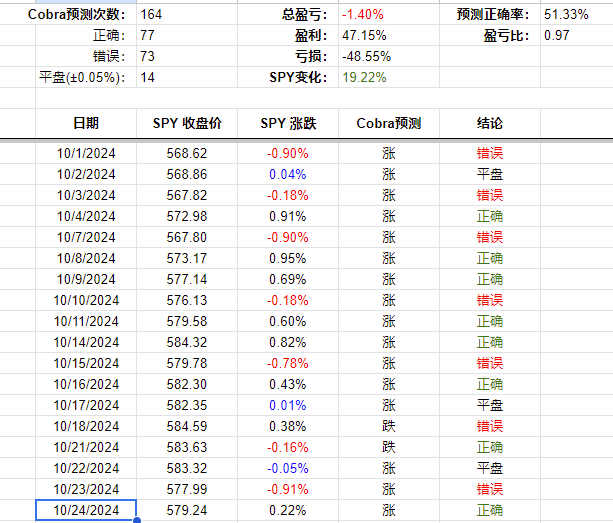Click the 0.38% change cell
The width and height of the screenshot is (613, 523).
pyautogui.click(x=288, y=426)
